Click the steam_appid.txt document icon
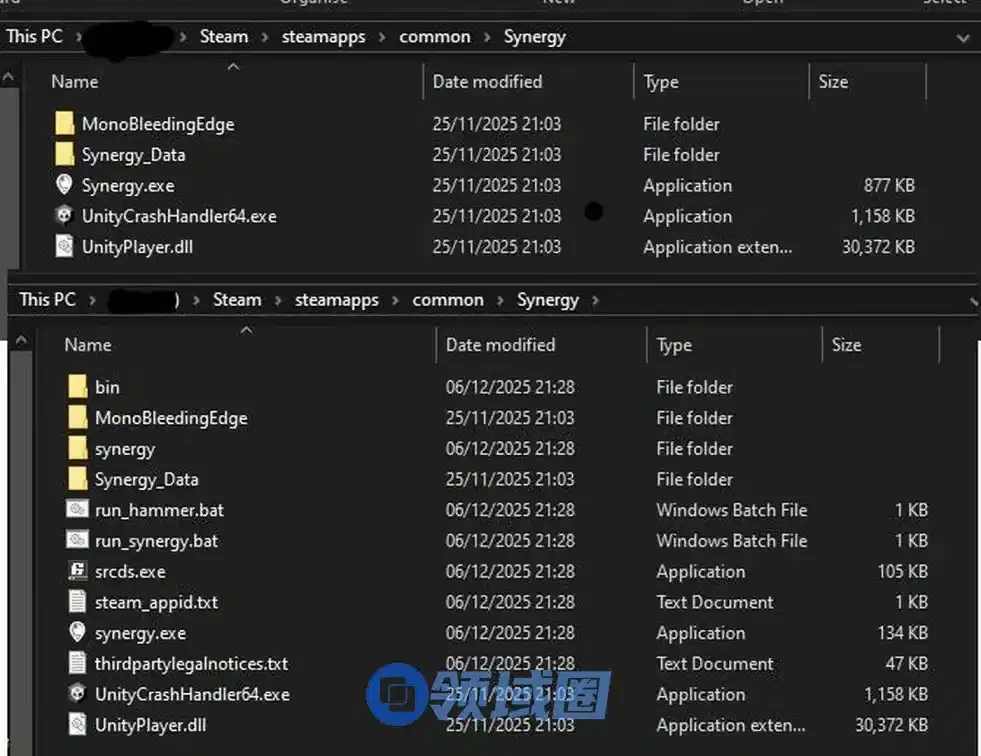Screen dimensions: 981x756 [x=78, y=602]
